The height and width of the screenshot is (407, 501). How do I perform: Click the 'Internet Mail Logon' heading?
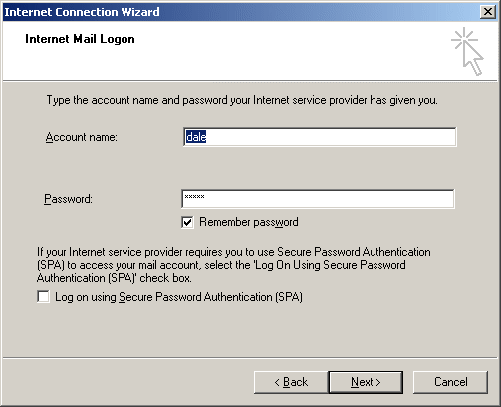pos(80,39)
